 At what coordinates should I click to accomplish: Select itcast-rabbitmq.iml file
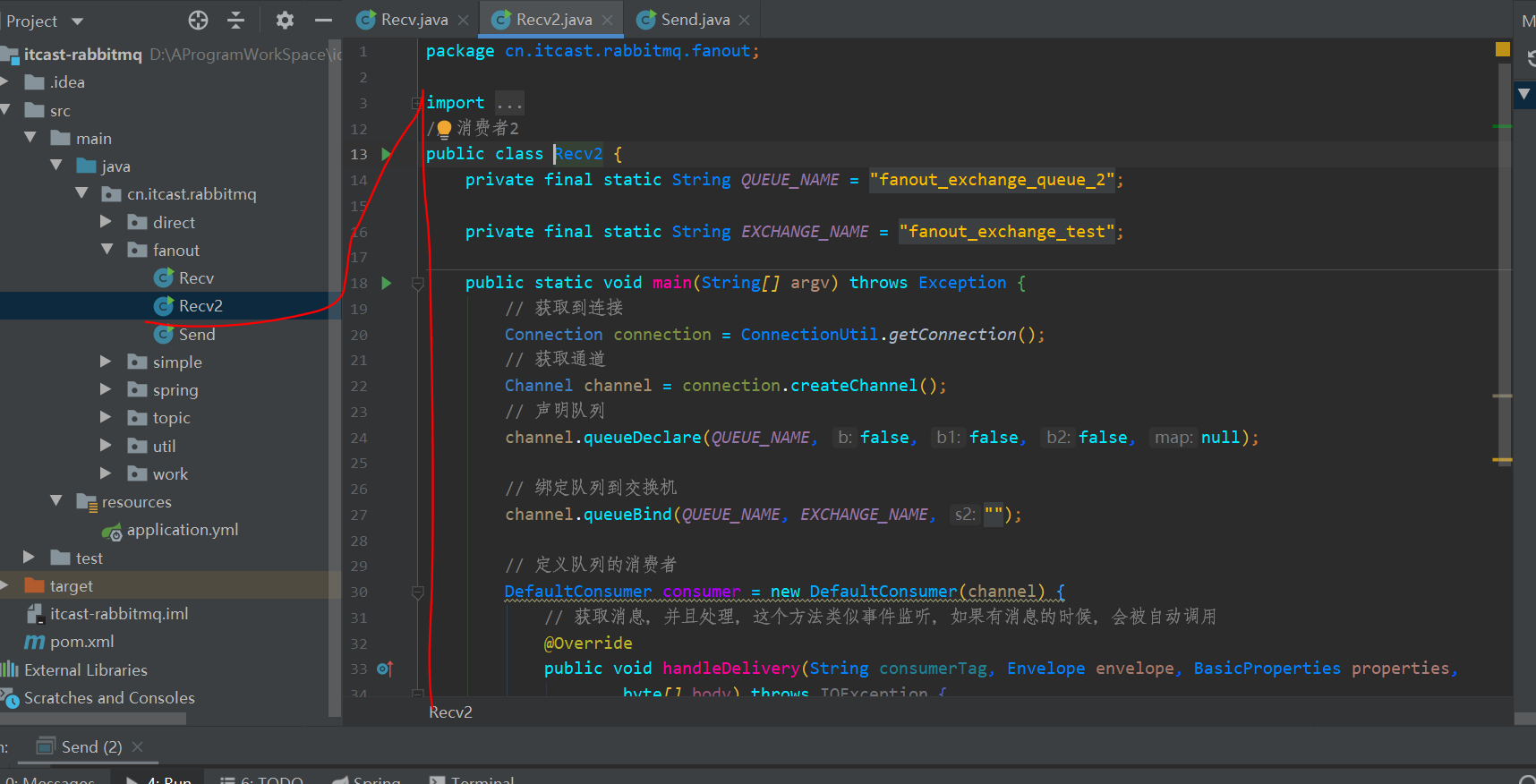118,614
